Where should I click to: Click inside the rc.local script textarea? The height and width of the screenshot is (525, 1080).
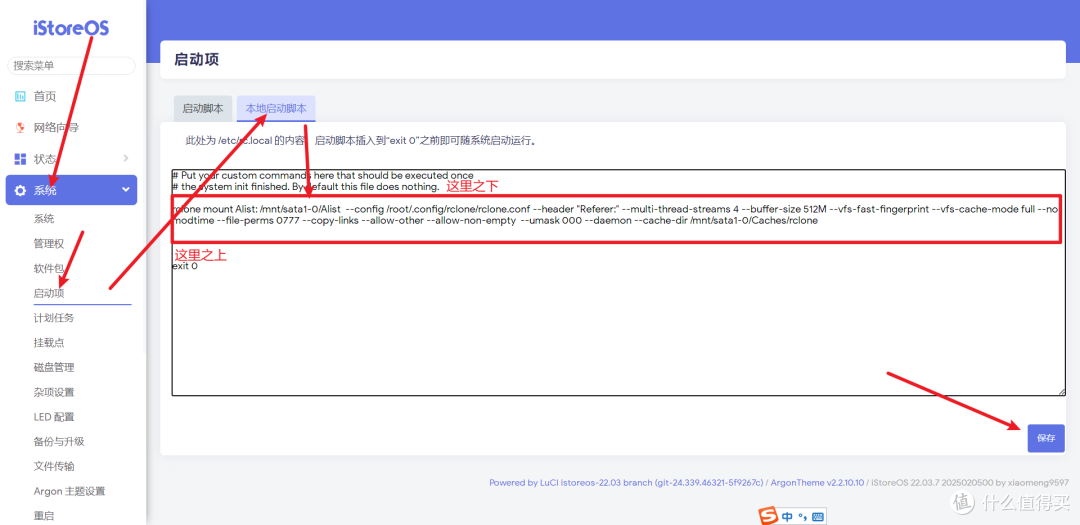point(619,282)
